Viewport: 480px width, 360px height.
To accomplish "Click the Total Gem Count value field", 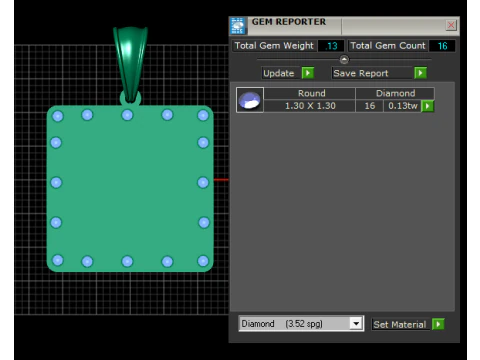I will (442, 46).
